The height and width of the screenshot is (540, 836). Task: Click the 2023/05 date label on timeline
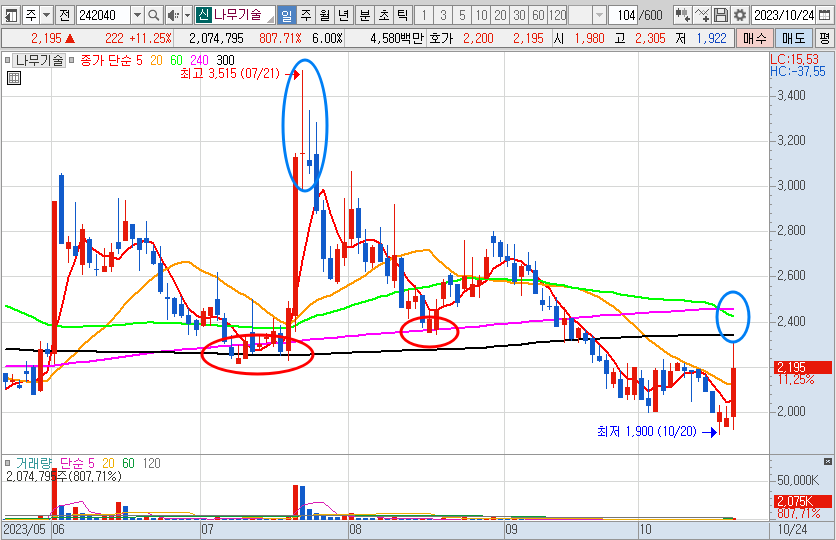tap(25, 529)
